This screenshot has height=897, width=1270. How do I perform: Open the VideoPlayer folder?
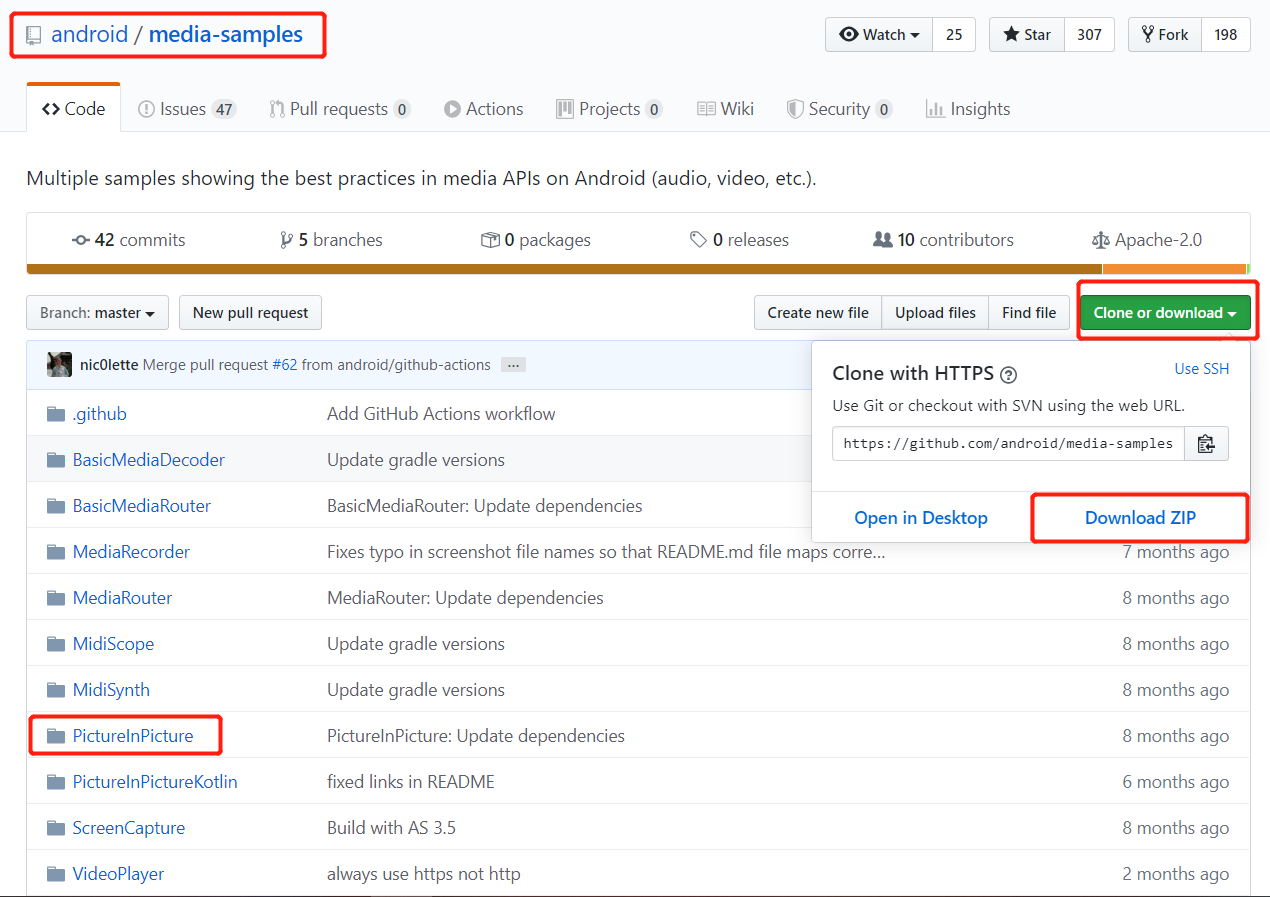(118, 874)
